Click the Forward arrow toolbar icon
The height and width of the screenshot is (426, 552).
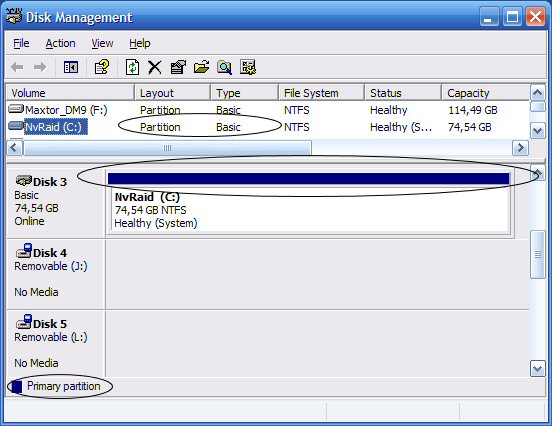pos(40,67)
